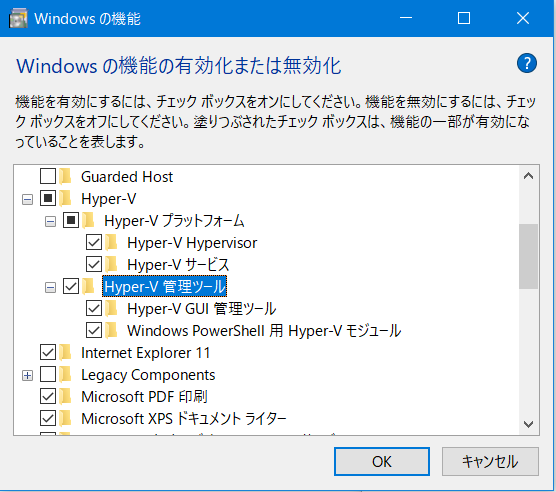The image size is (556, 492).
Task: Click the vertical scrollbar thumb
Action: tap(528, 256)
